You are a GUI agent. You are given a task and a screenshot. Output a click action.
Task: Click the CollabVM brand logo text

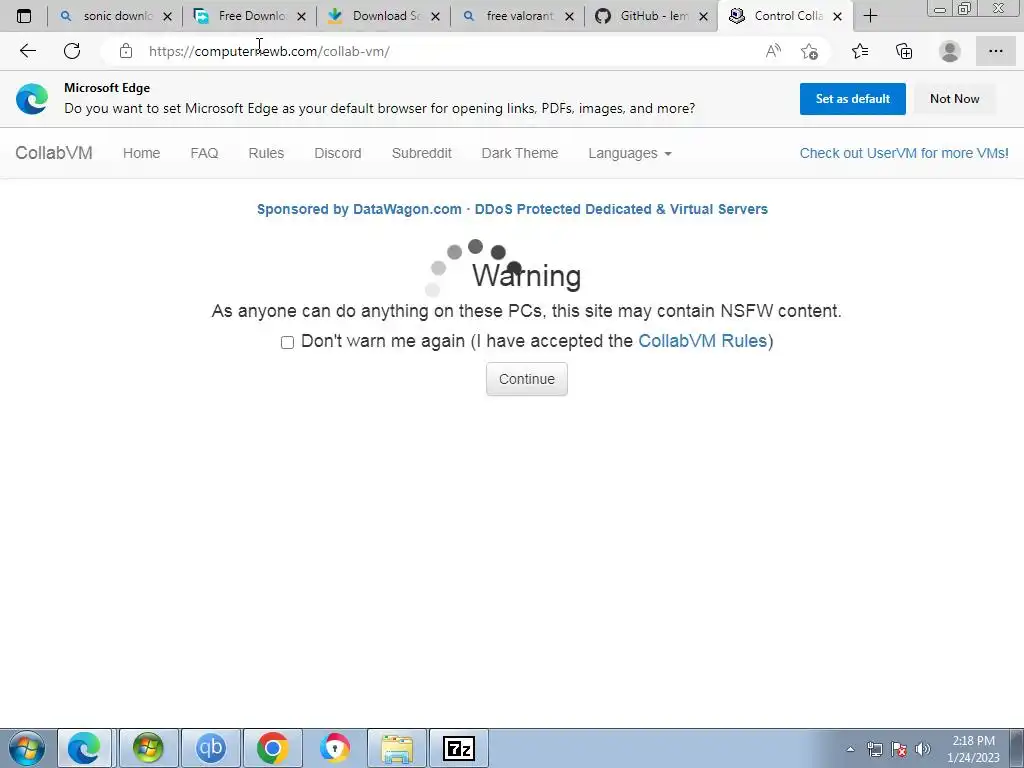(54, 153)
